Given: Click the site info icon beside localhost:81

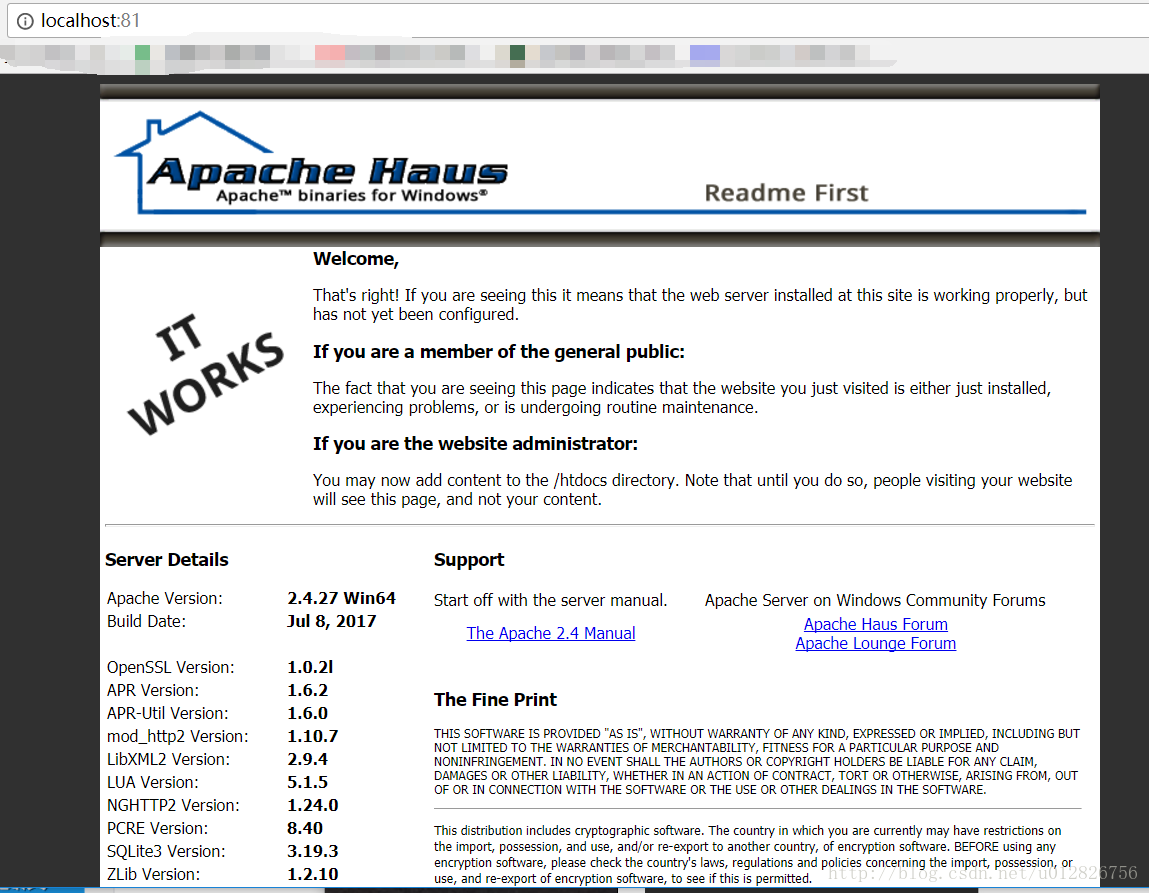Looking at the screenshot, I should pyautogui.click(x=25, y=21).
